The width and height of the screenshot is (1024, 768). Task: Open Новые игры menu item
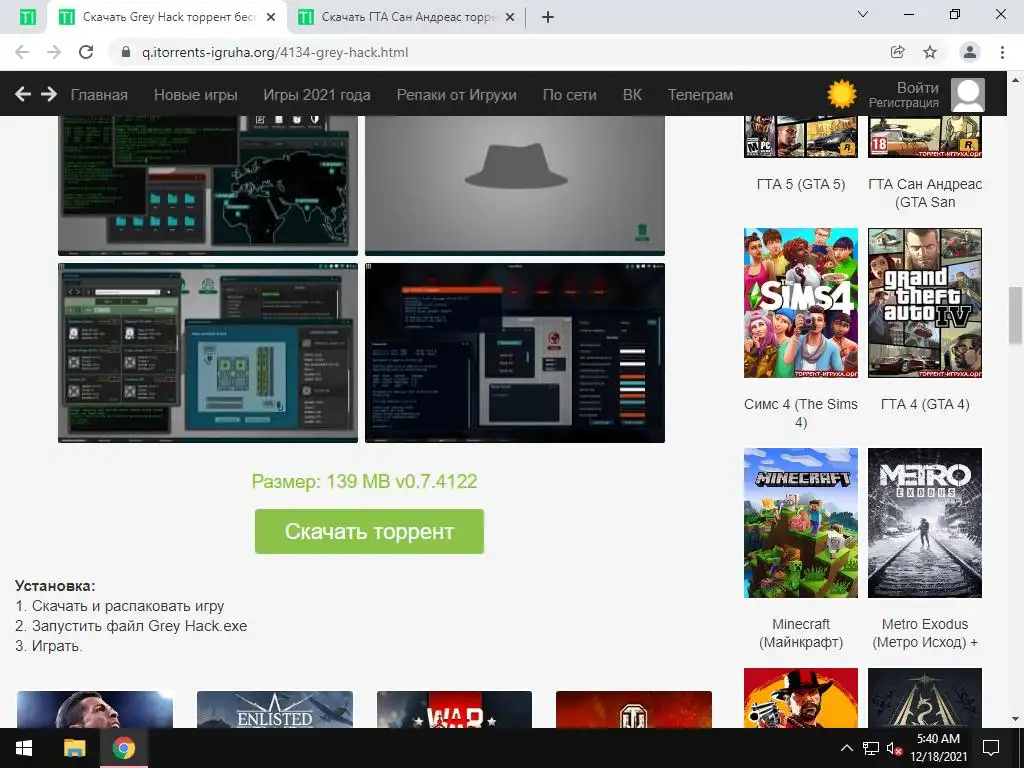click(x=195, y=95)
